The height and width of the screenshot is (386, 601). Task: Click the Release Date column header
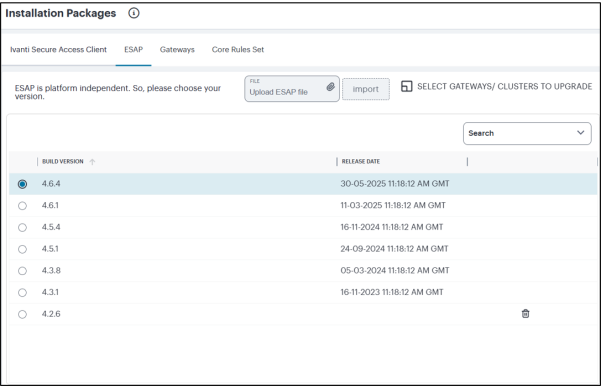pyautogui.click(x=361, y=161)
